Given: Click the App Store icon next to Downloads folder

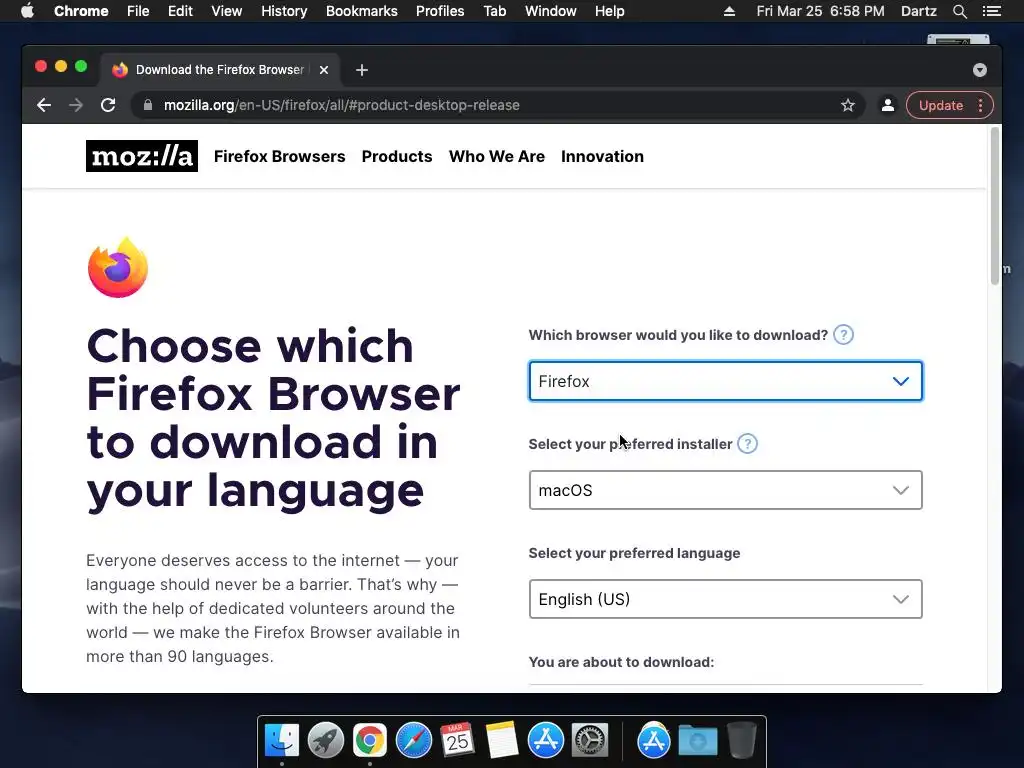Looking at the screenshot, I should (x=654, y=741).
